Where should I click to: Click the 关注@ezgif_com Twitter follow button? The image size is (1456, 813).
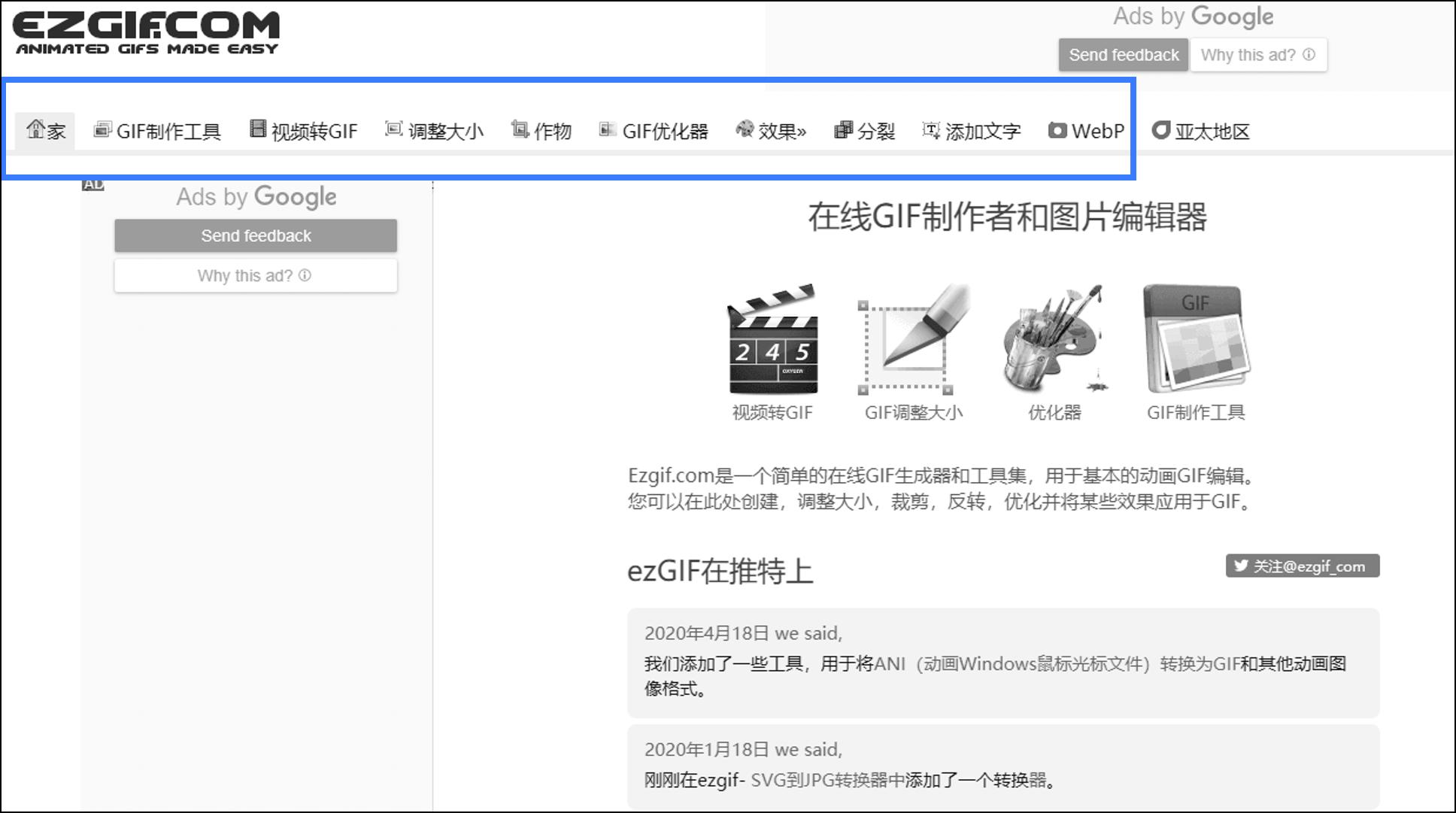(x=1301, y=566)
